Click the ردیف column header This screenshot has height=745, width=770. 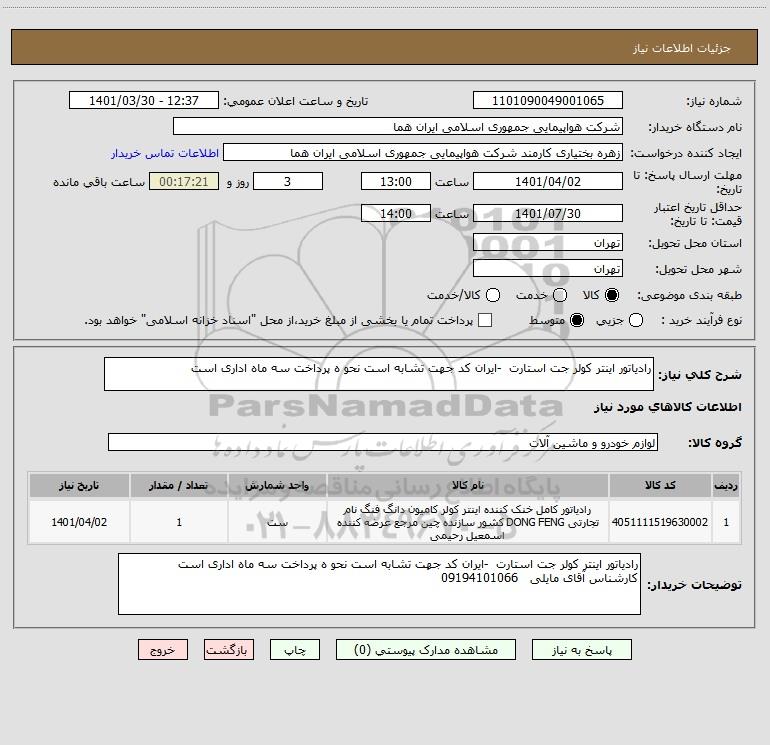pos(726,485)
